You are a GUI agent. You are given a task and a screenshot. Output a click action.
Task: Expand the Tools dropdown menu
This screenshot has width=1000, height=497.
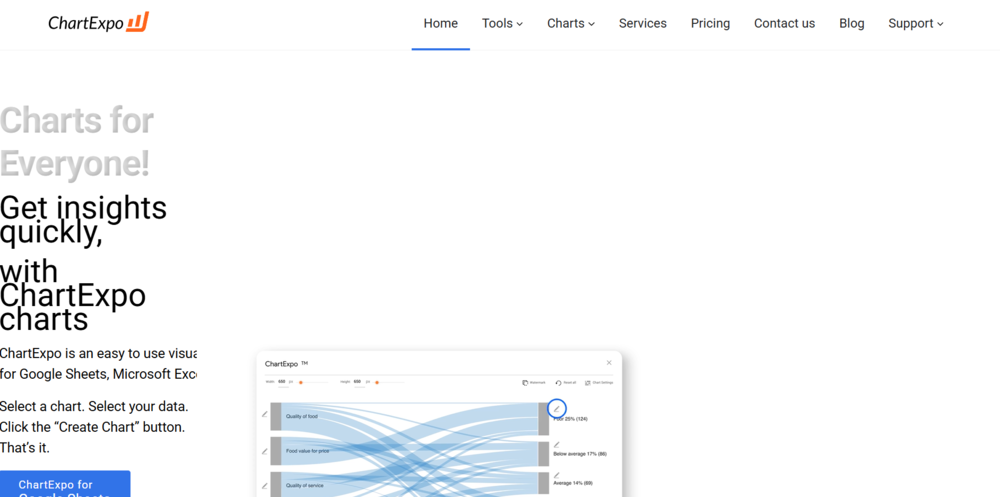502,24
